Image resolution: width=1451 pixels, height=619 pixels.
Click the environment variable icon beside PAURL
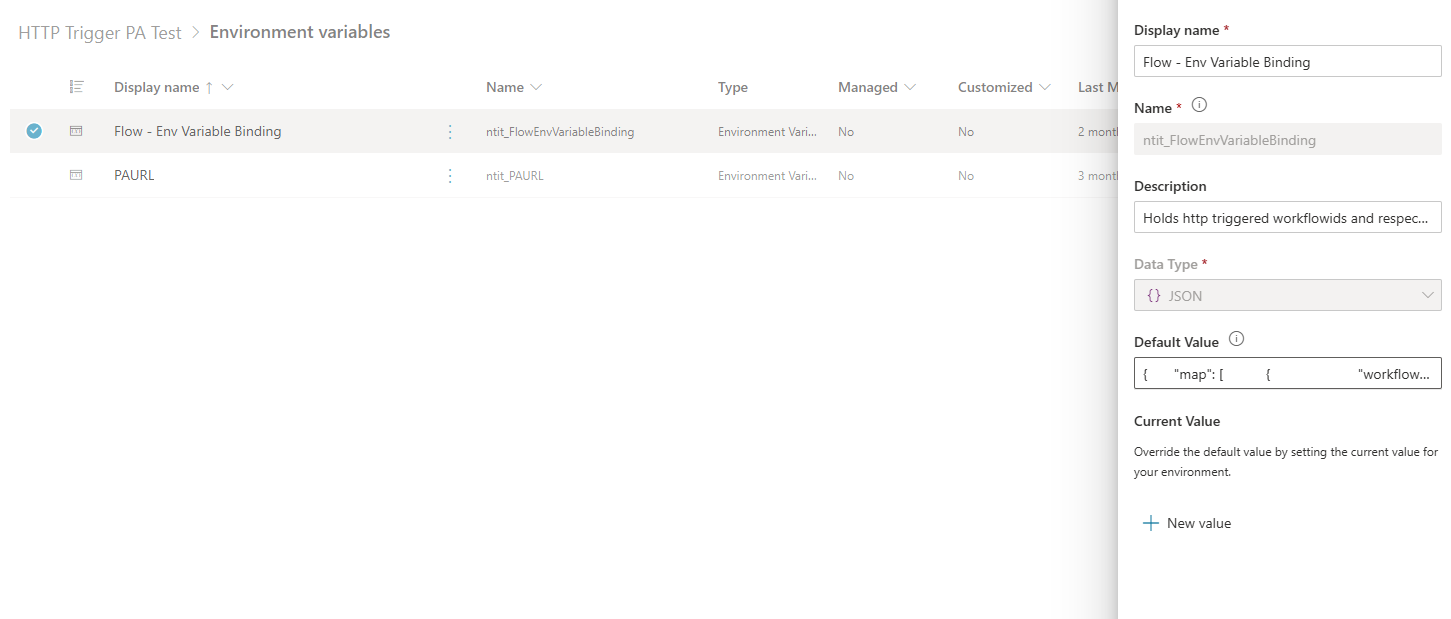tap(77, 175)
